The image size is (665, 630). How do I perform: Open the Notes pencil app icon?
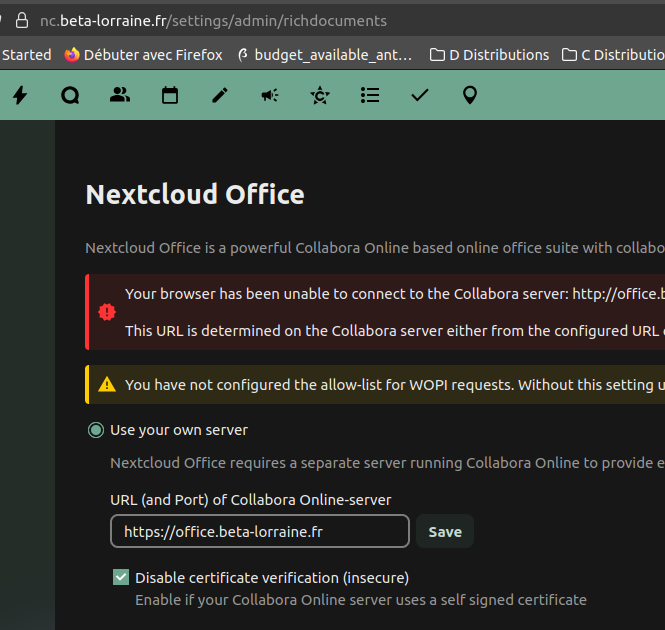pyautogui.click(x=220, y=95)
